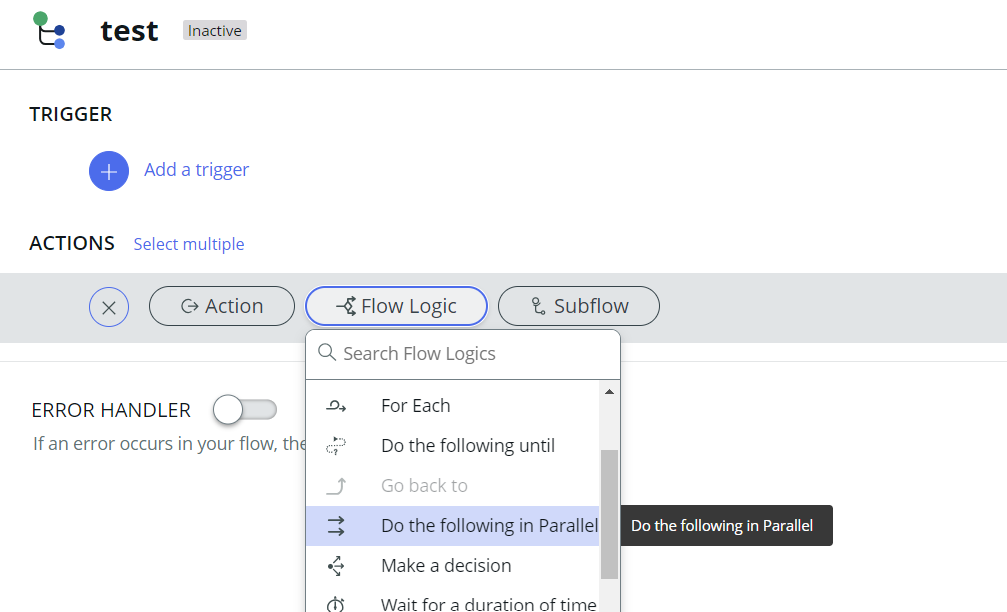The image size is (1007, 612).
Task: Open the Subflow picker
Action: tap(578, 306)
